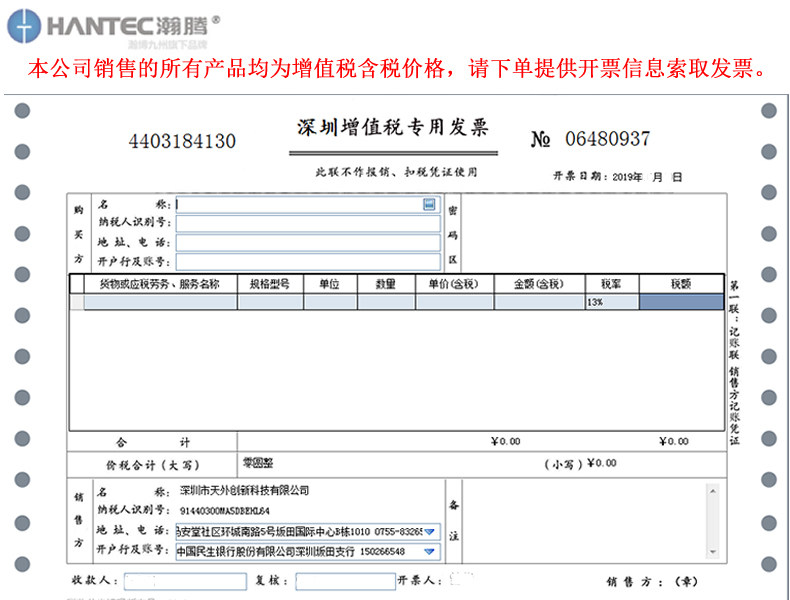Click the remarks scrollbar down arrow
This screenshot has height=600, width=790.
(x=713, y=552)
